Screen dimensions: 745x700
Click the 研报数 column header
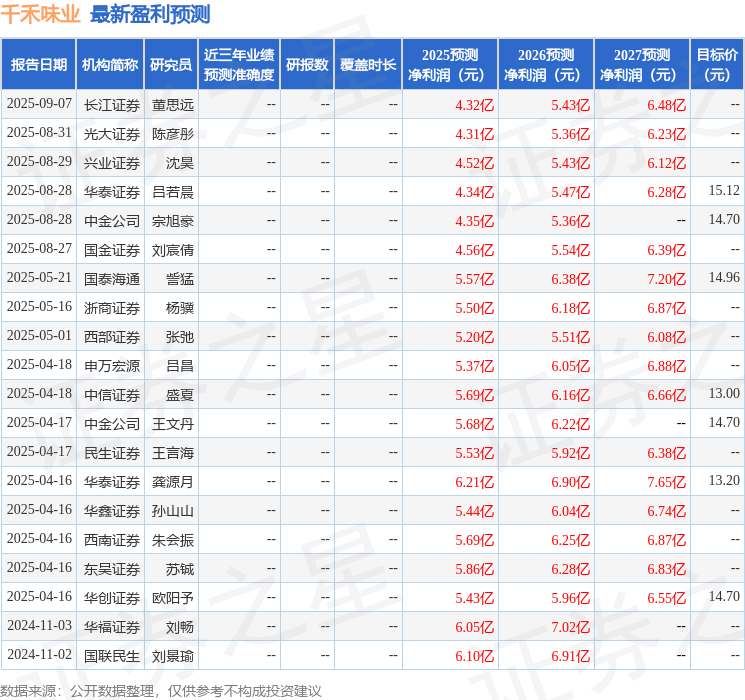(307, 65)
